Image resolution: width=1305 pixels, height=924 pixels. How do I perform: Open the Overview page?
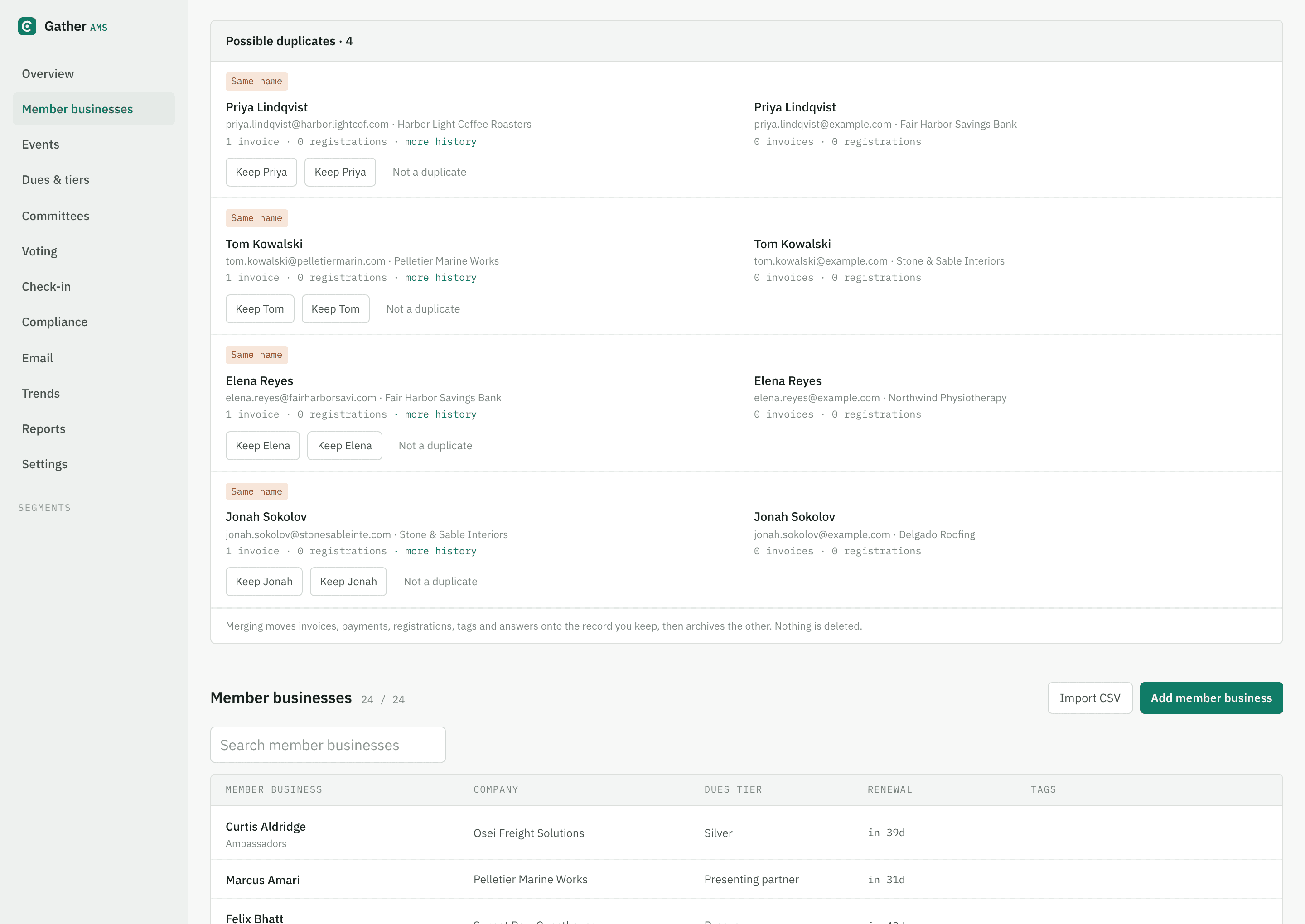click(94, 73)
